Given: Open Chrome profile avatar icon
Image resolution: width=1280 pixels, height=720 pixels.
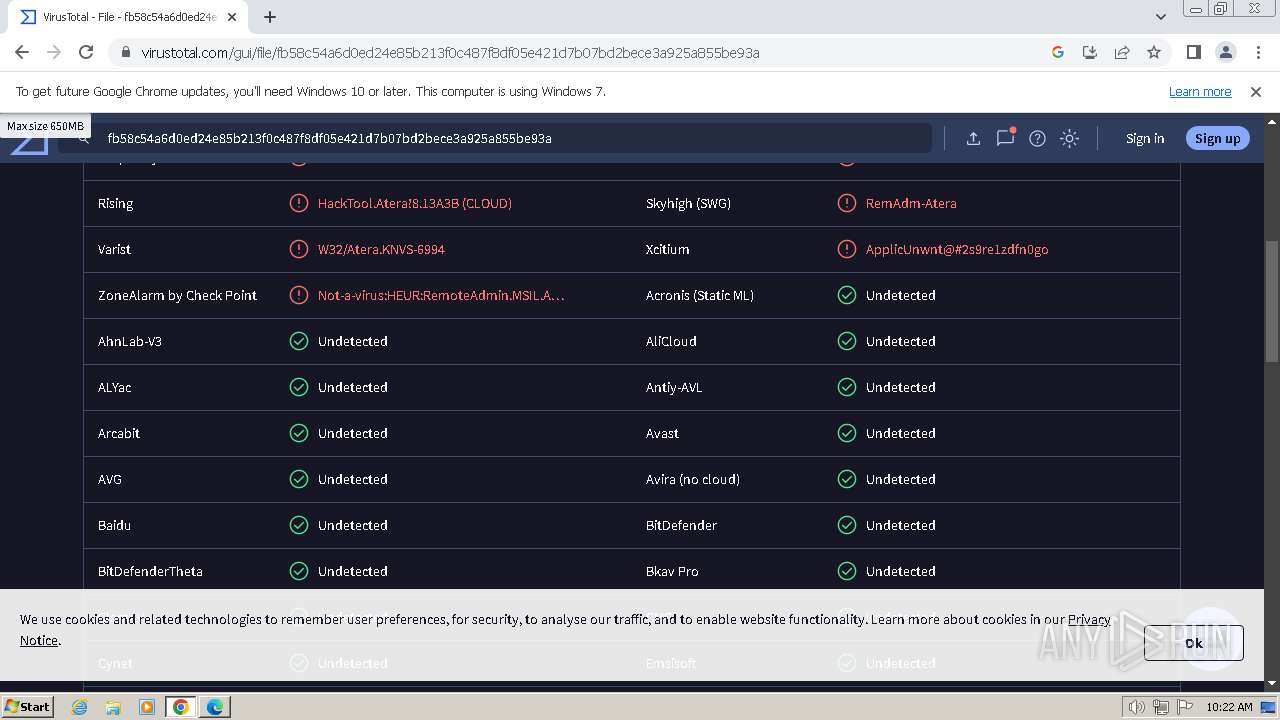Looking at the screenshot, I should tap(1225, 52).
